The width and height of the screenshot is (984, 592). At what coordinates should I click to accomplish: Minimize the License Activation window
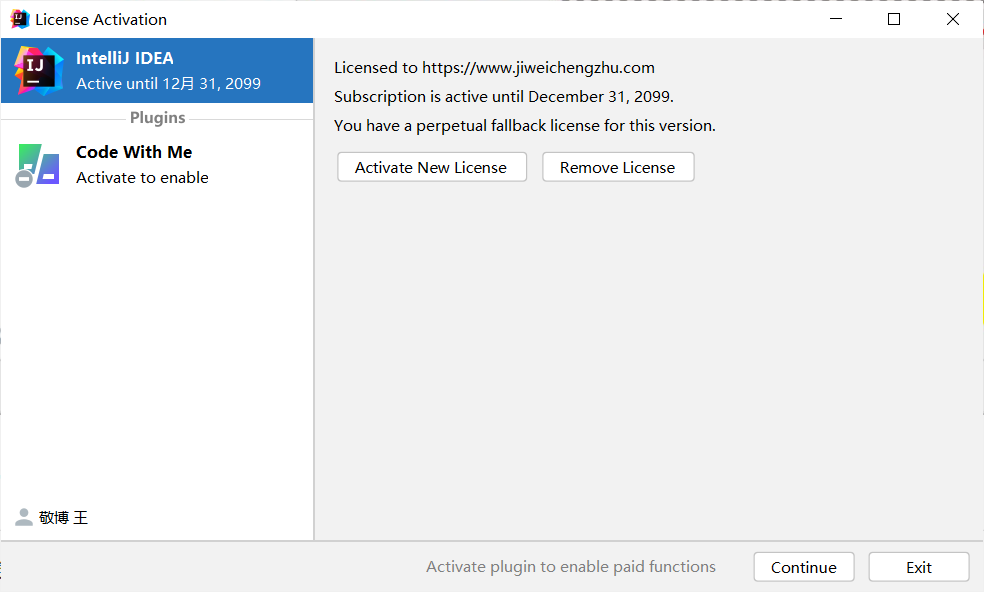point(836,19)
